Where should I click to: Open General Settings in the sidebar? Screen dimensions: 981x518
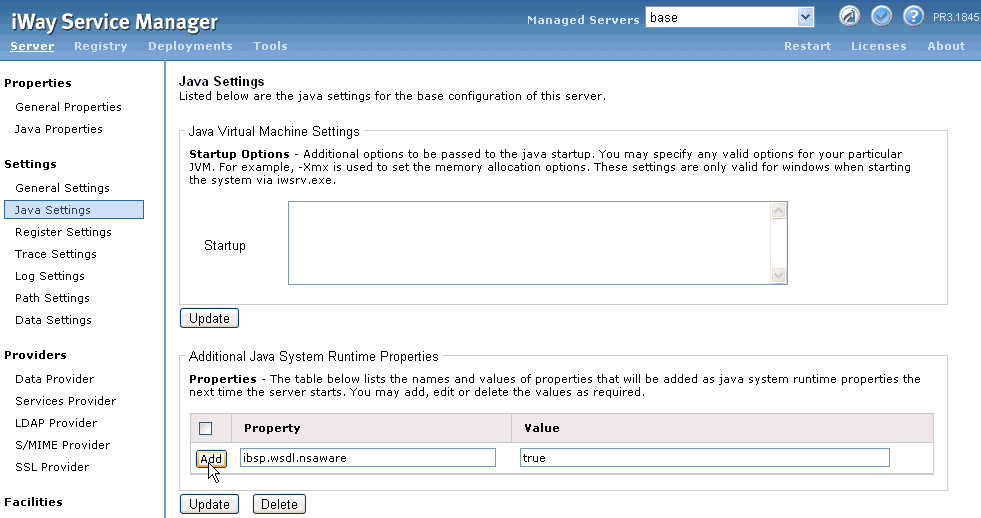click(x=63, y=188)
